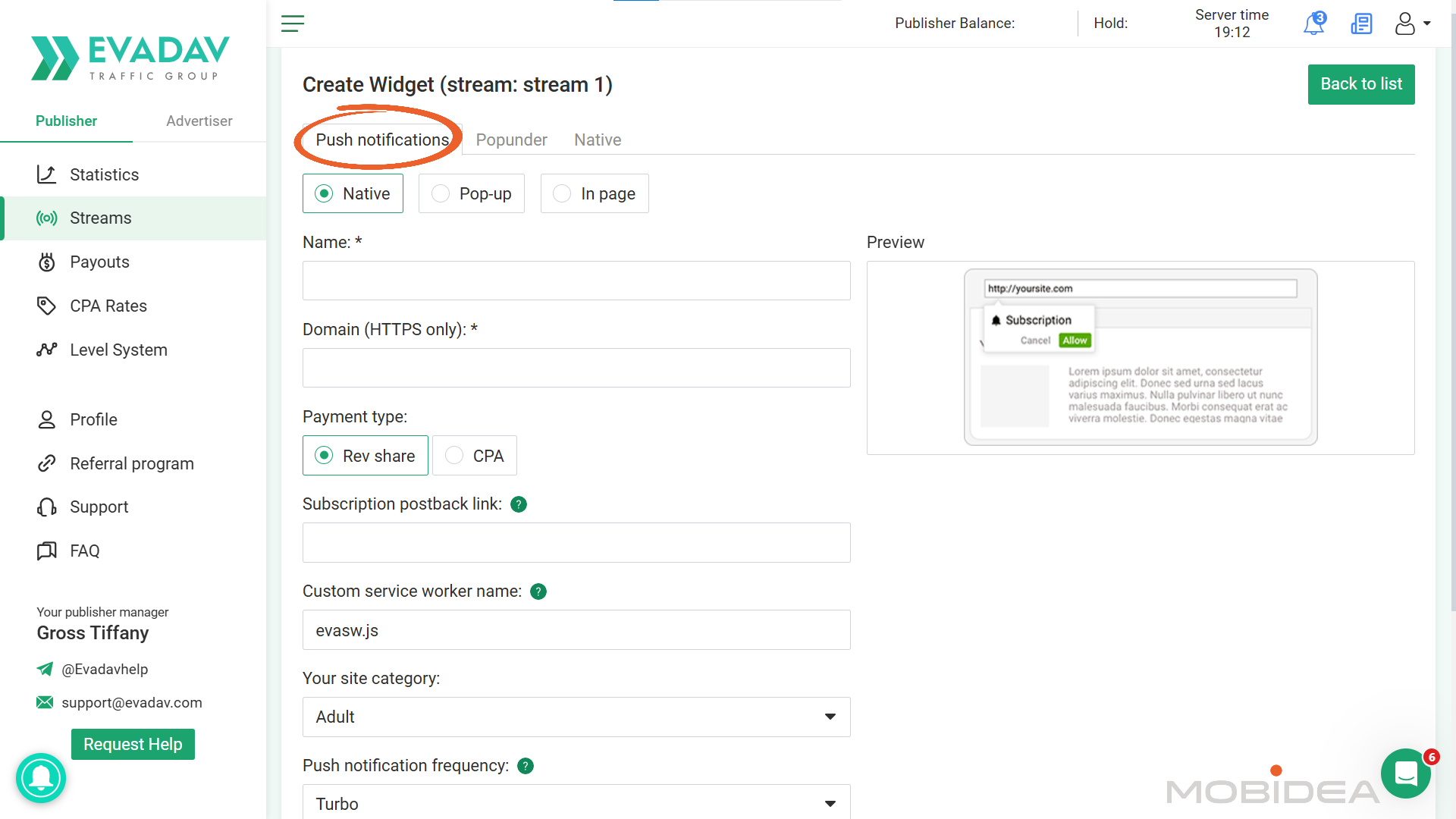Expand the Your site category dropdown
Image resolution: width=1456 pixels, height=819 pixels.
click(576, 717)
